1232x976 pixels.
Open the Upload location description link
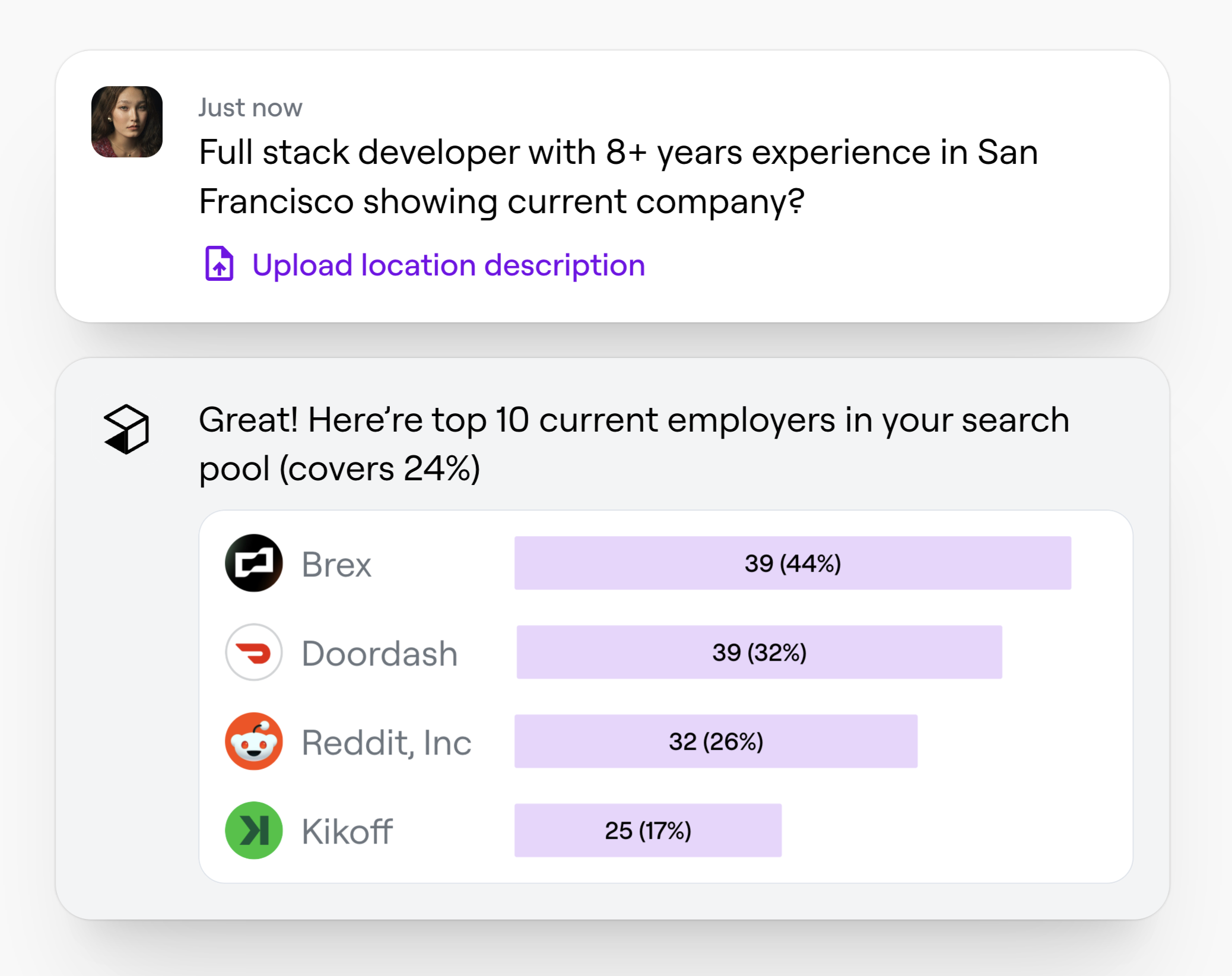448,265
